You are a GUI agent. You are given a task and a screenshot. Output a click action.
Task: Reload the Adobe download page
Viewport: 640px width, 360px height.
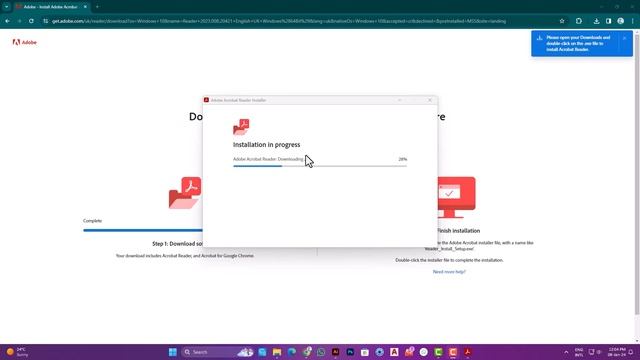tap(31, 21)
